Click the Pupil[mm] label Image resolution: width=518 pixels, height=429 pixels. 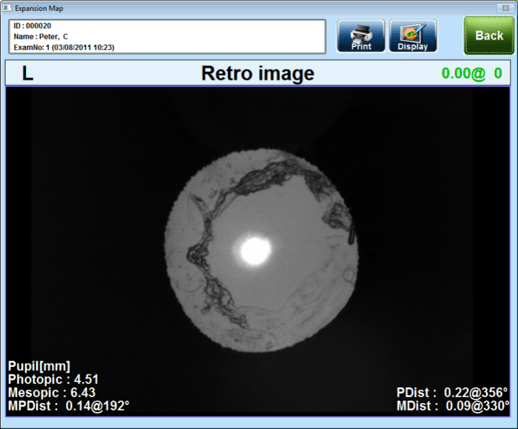coord(39,366)
